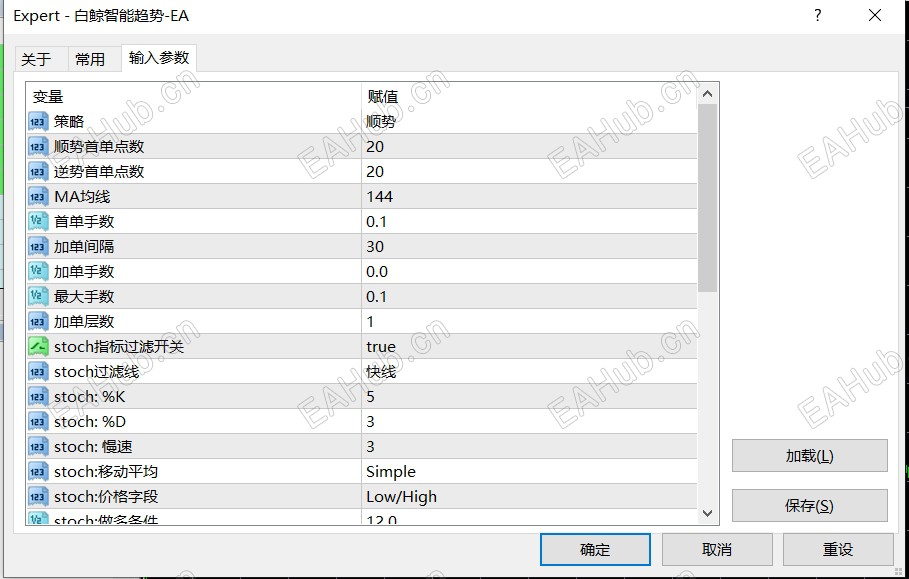Click the 保存(S) button

[x=809, y=505]
